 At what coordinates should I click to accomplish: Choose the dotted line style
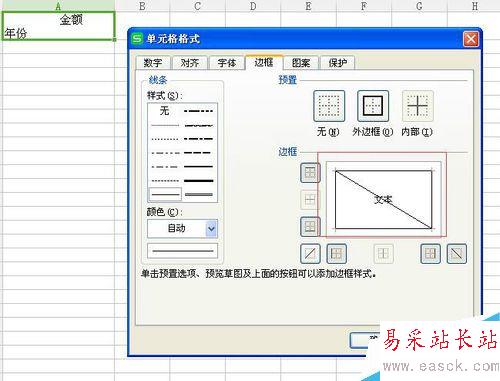click(x=165, y=139)
